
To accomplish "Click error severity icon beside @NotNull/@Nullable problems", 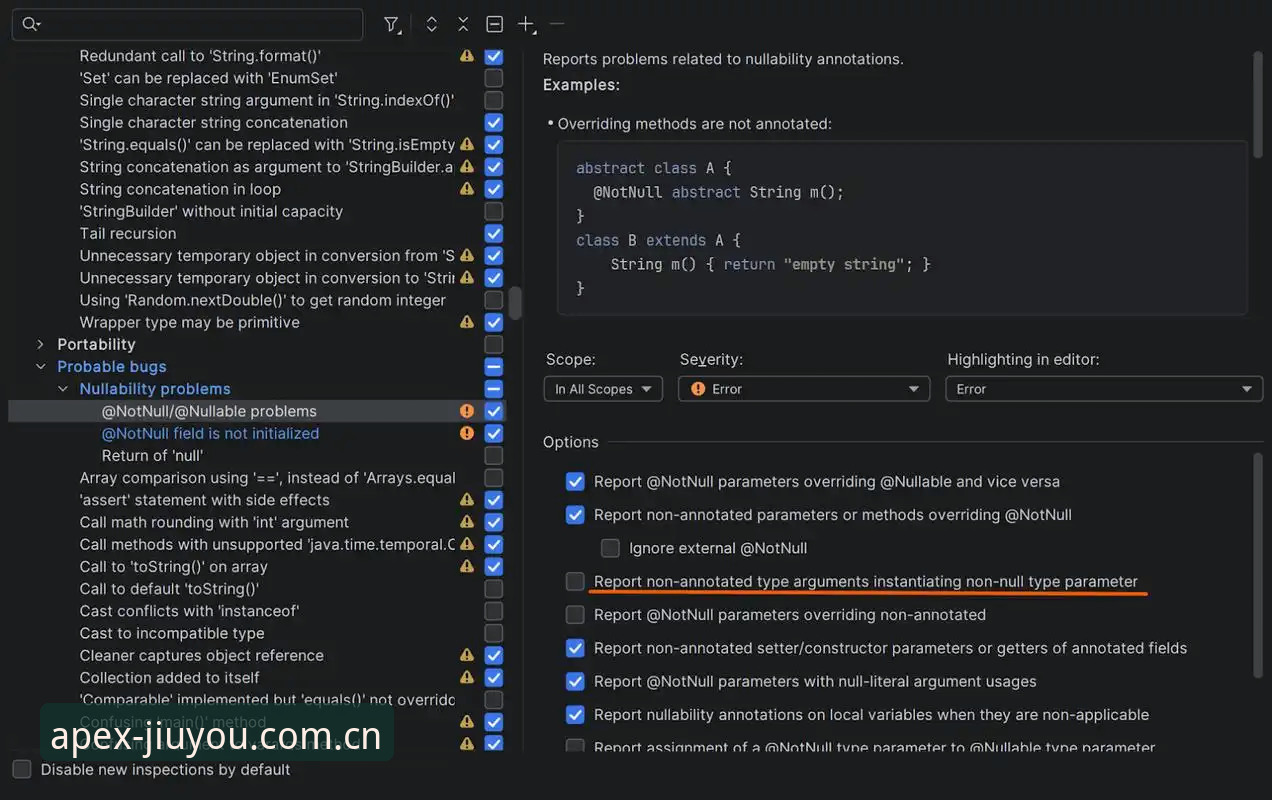I will click(467, 411).
